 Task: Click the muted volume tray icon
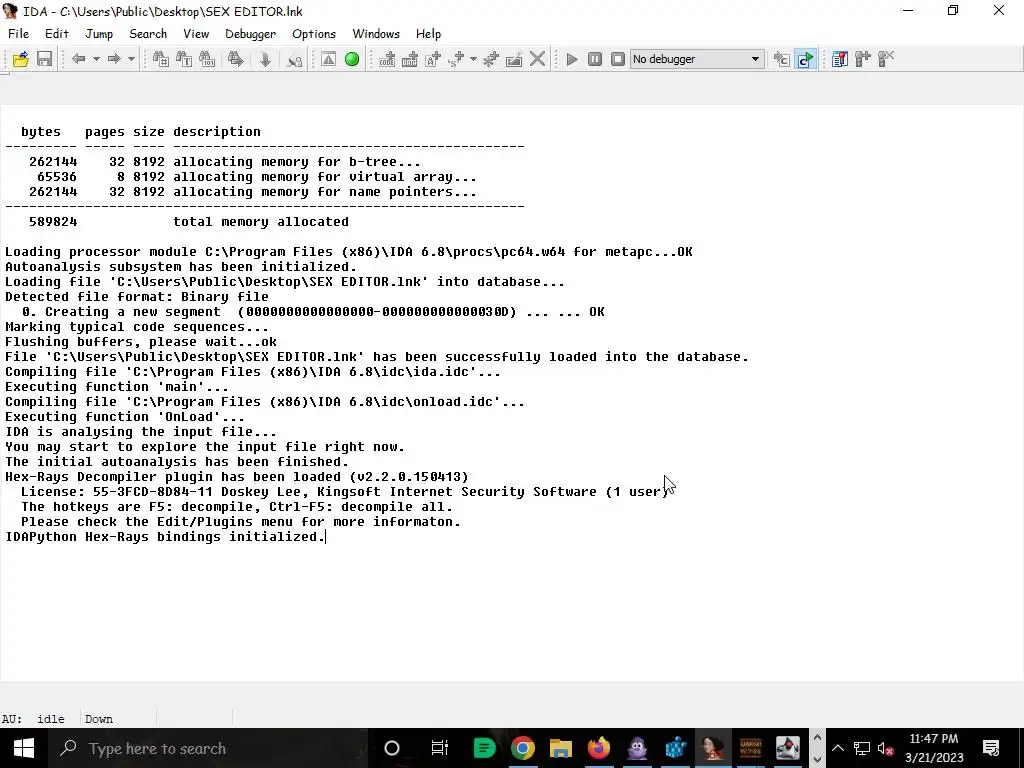tap(886, 748)
